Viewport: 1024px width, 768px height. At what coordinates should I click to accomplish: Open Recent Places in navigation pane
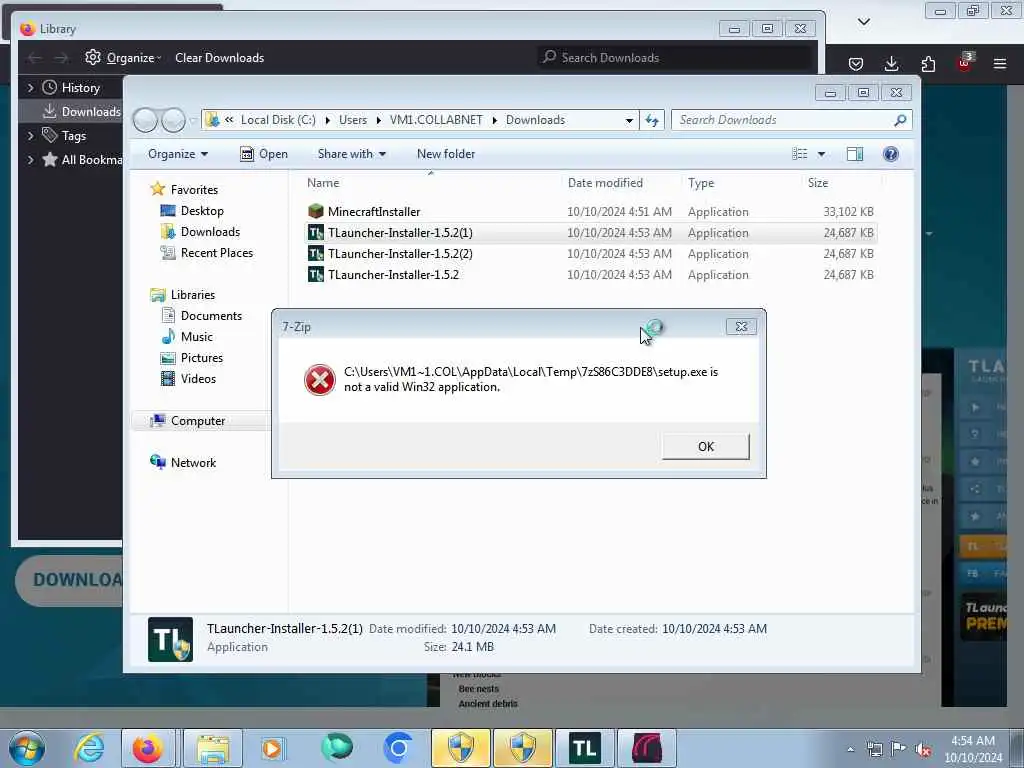click(216, 253)
